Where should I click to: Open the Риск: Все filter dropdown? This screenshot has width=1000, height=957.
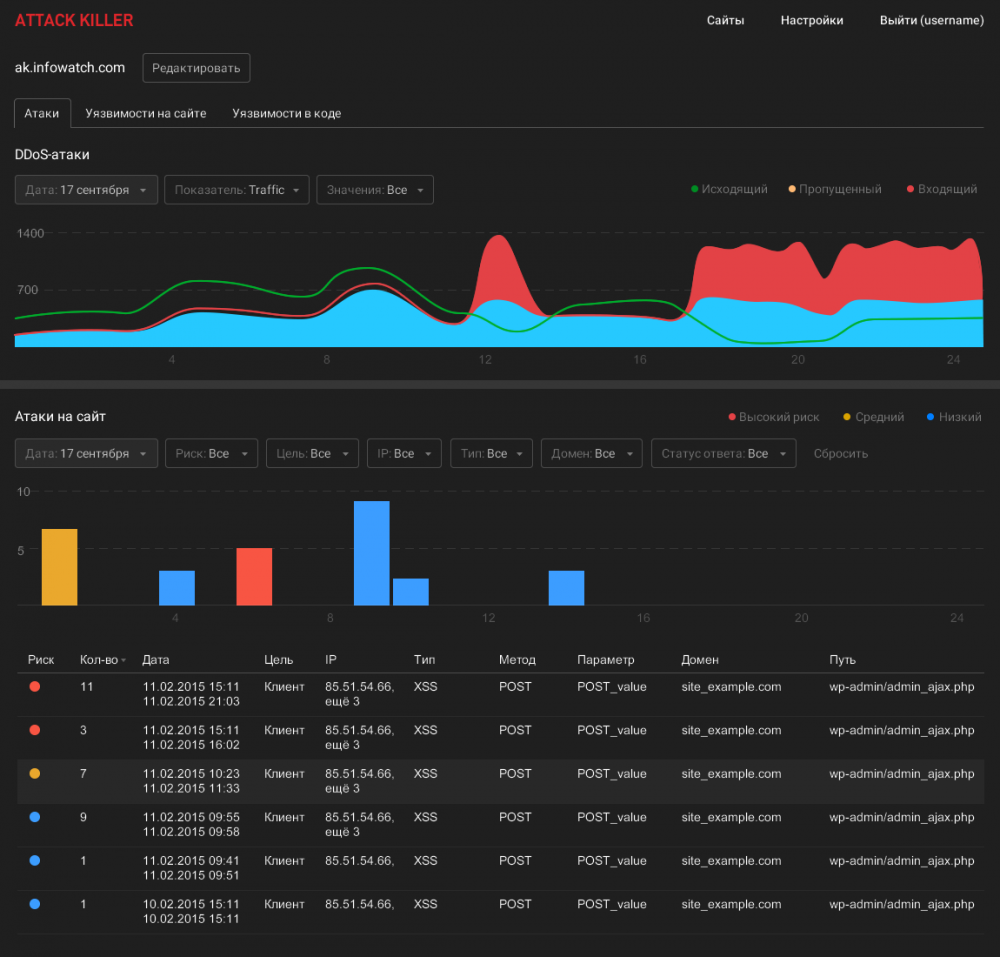pyautogui.click(x=211, y=454)
